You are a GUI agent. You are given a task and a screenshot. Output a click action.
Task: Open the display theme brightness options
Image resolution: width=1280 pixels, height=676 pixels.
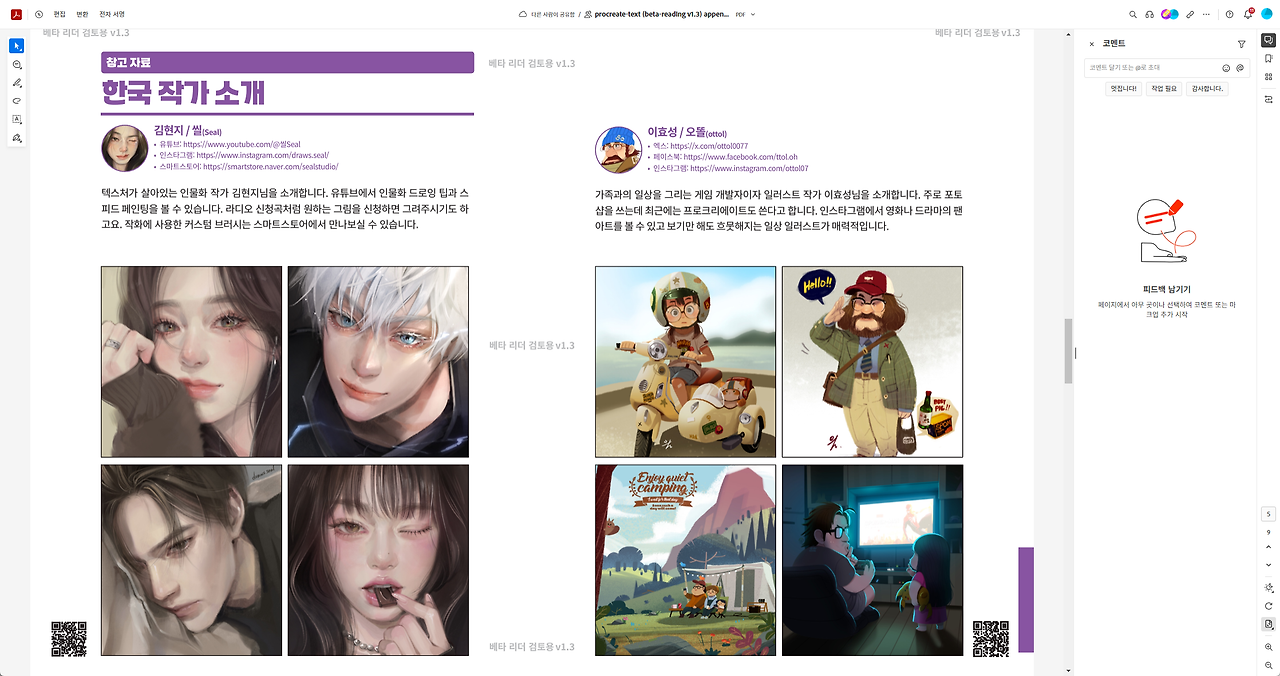pos(1268,588)
